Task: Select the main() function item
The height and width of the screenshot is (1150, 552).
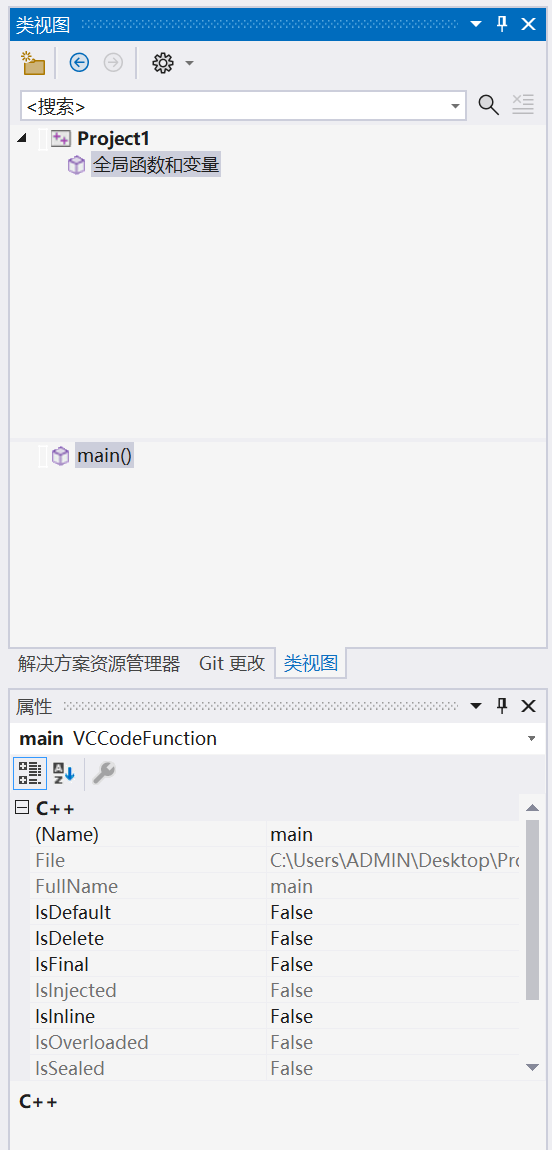Action: click(x=104, y=456)
